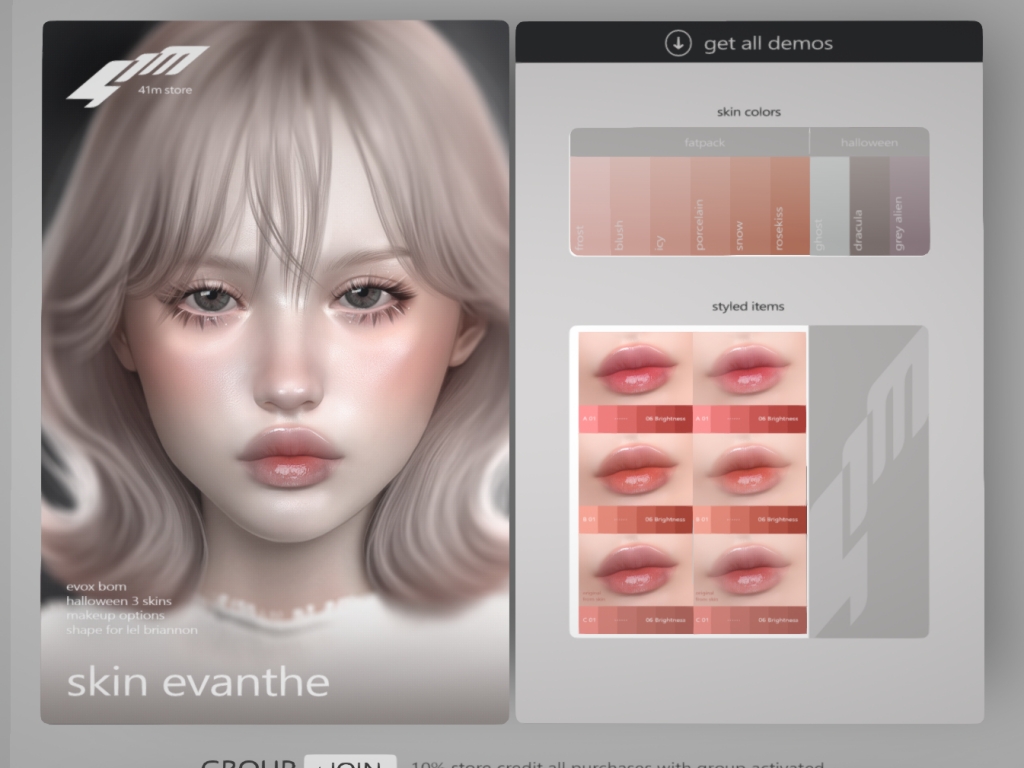Click the large 41m logo placeholder panel
The width and height of the screenshot is (1024, 768).
click(x=868, y=481)
